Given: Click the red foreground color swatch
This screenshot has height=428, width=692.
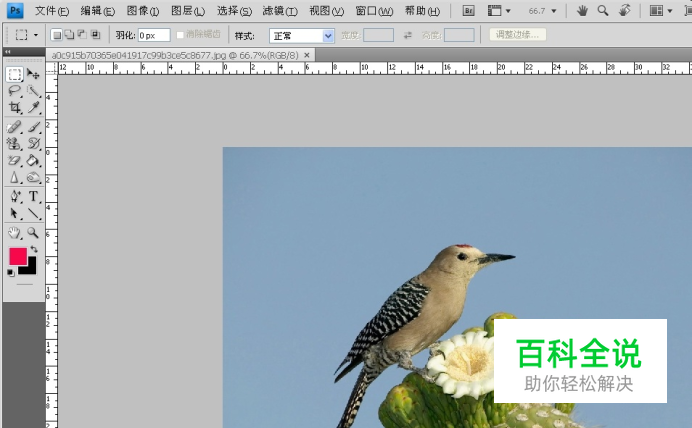Looking at the screenshot, I should [18, 256].
